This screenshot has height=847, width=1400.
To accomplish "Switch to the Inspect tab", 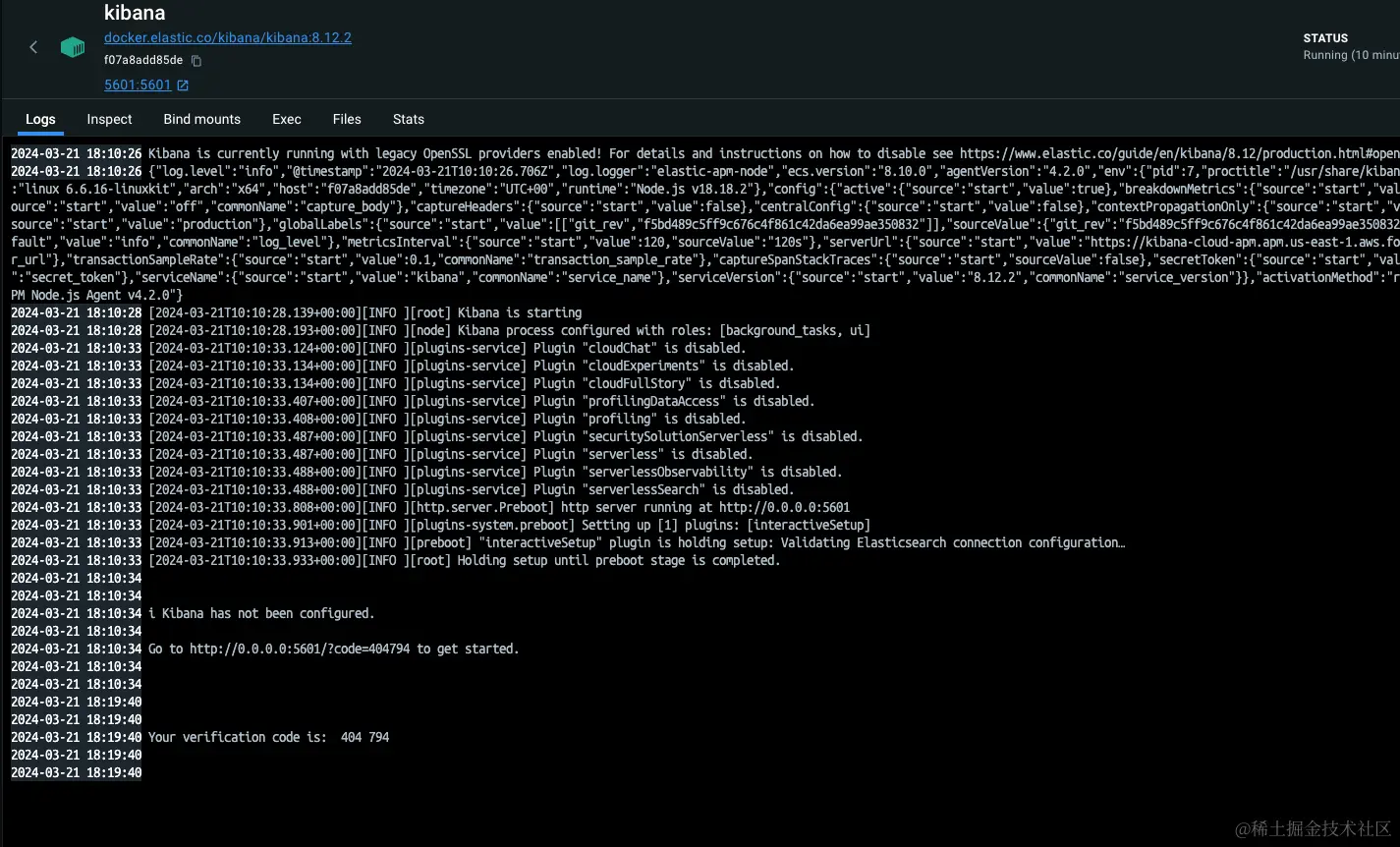I will tap(109, 119).
